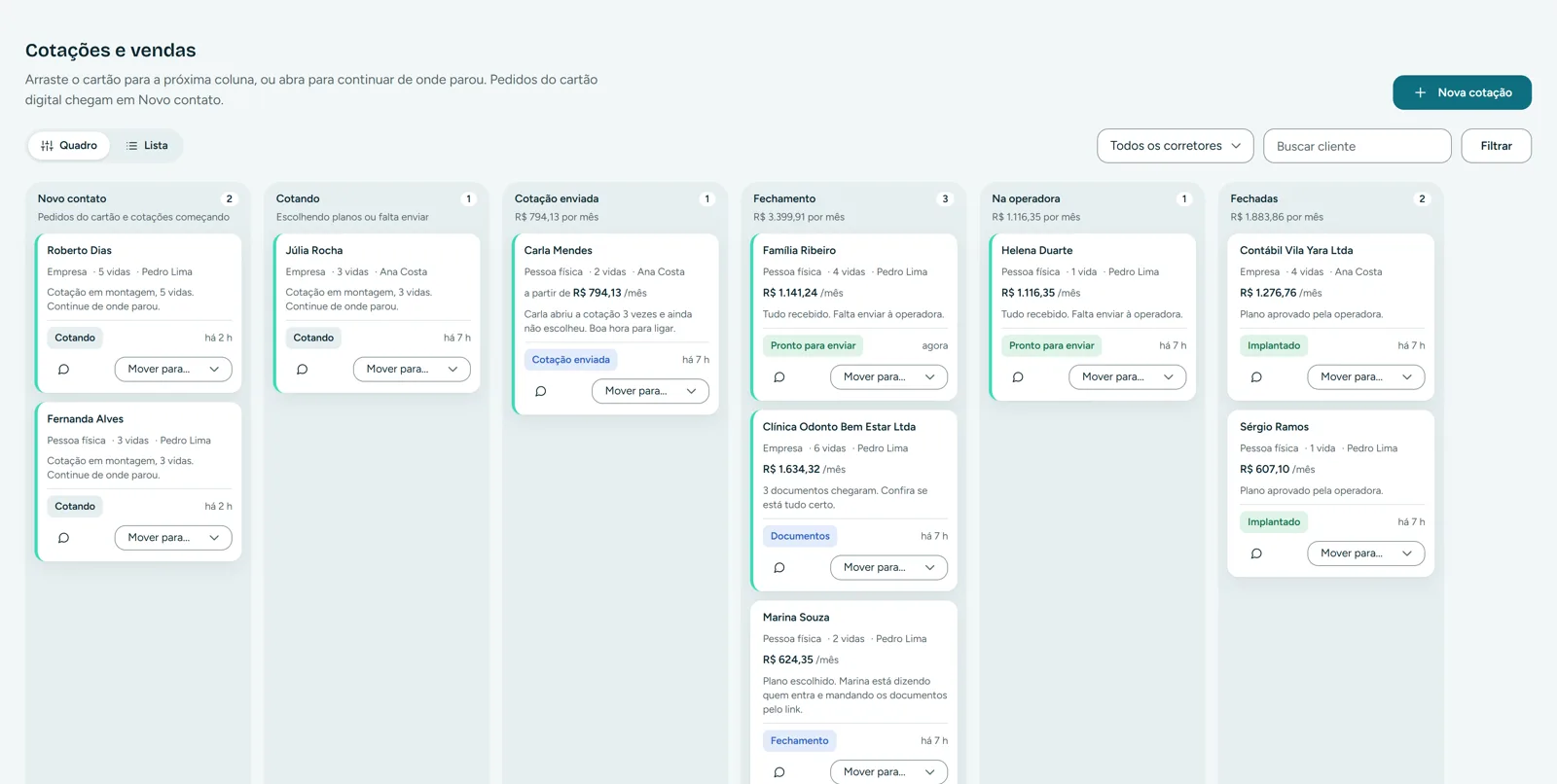This screenshot has width=1557, height=784.
Task: Focus the Buscar cliente search field
Action: (1358, 146)
